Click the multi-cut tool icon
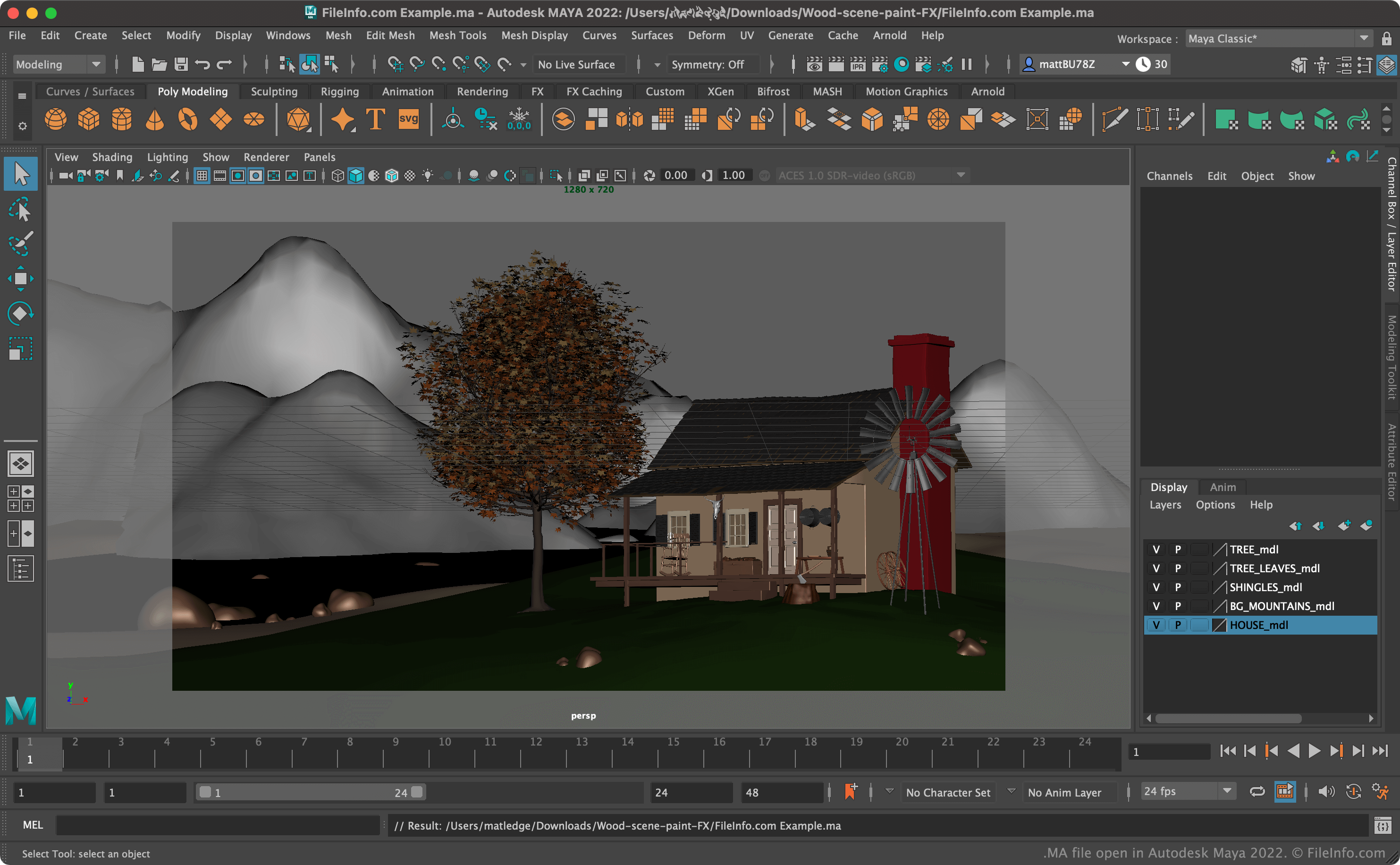Viewport: 1400px width, 865px height. coord(1114,119)
